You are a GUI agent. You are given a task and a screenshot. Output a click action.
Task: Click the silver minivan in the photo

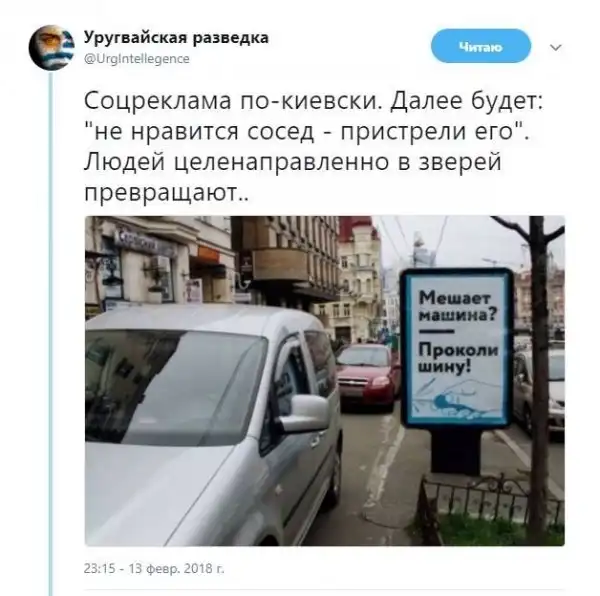click(213, 425)
